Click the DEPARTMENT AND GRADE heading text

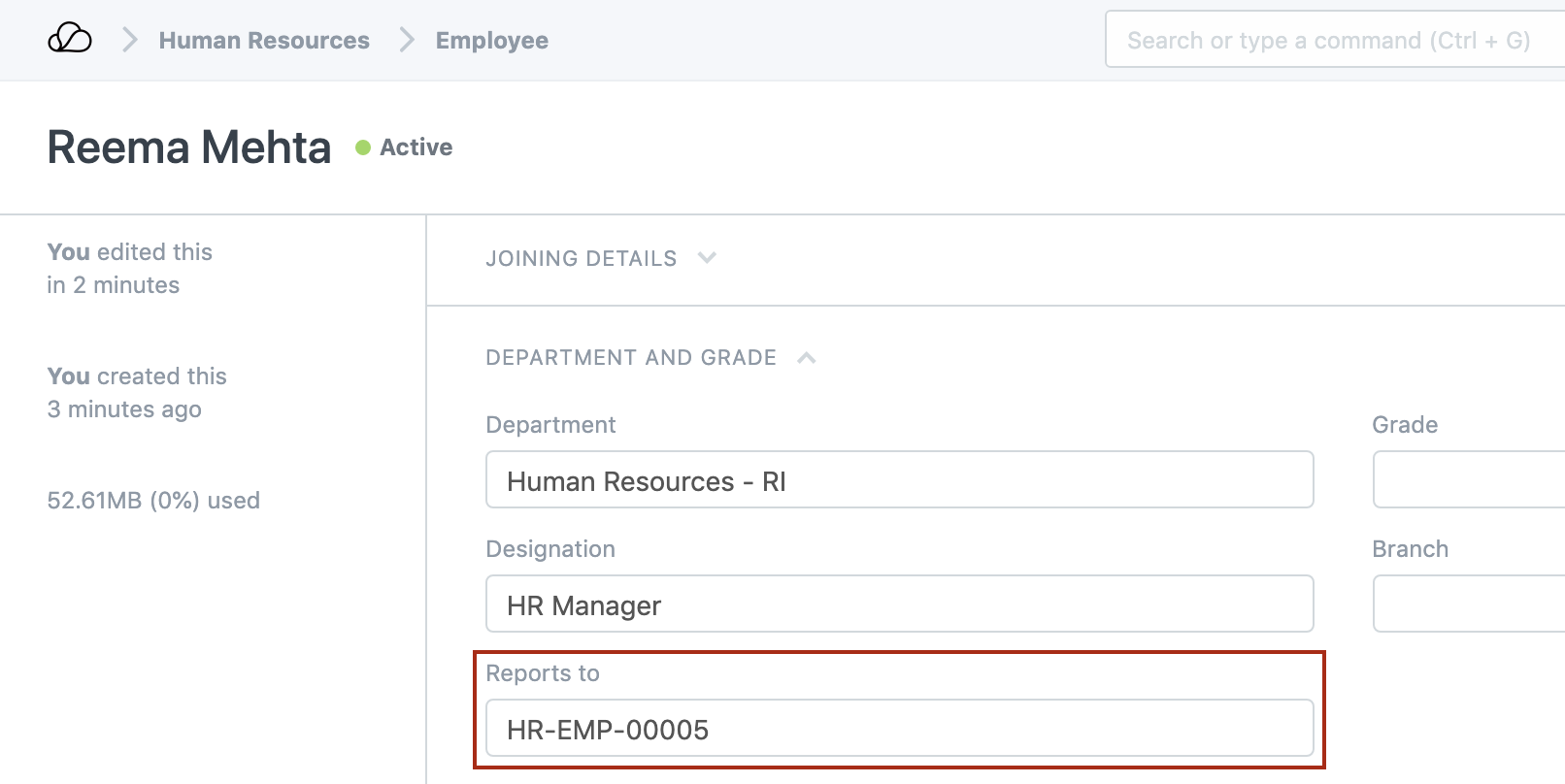click(631, 358)
